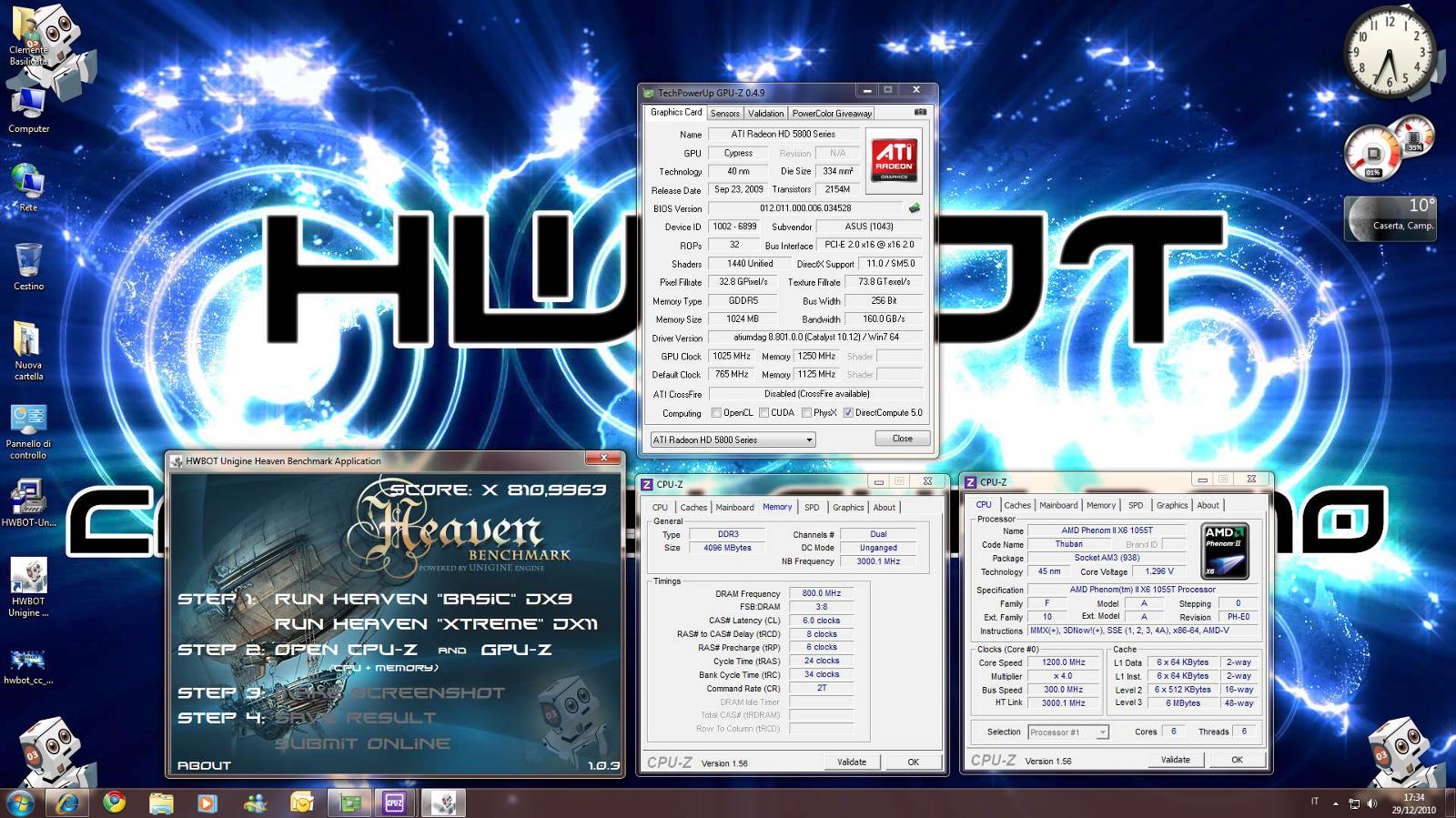This screenshot has height=818, width=1456.
Task: Open the Rete network desktop icon
Action: tap(28, 187)
